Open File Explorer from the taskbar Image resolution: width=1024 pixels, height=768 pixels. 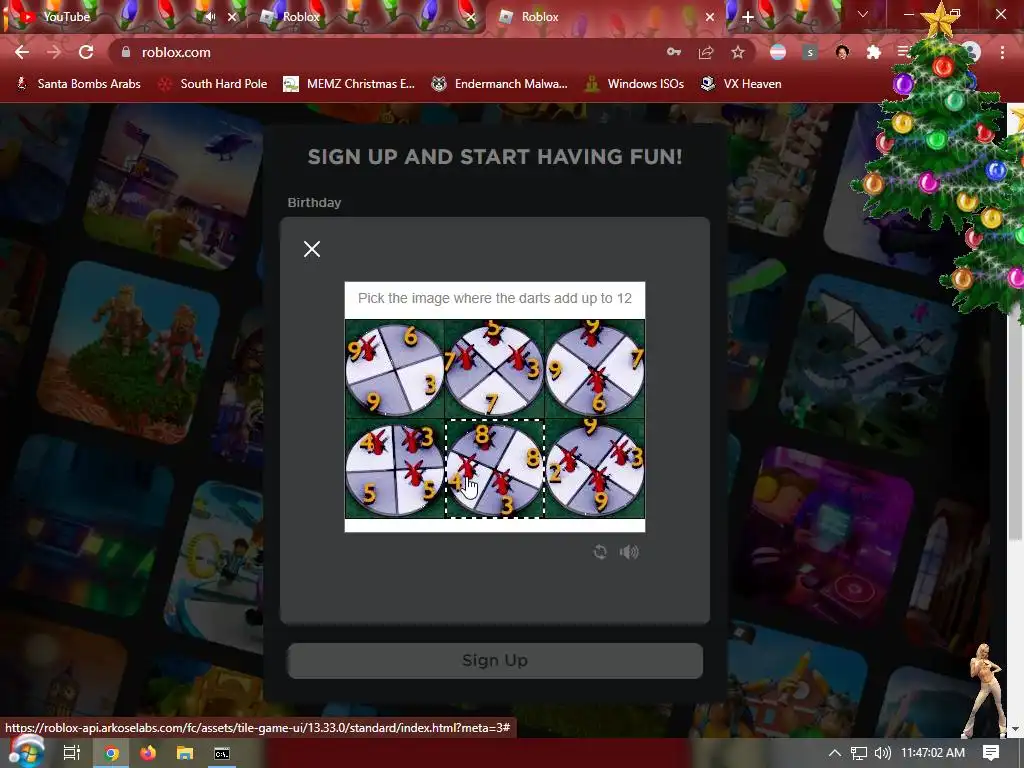(x=185, y=754)
